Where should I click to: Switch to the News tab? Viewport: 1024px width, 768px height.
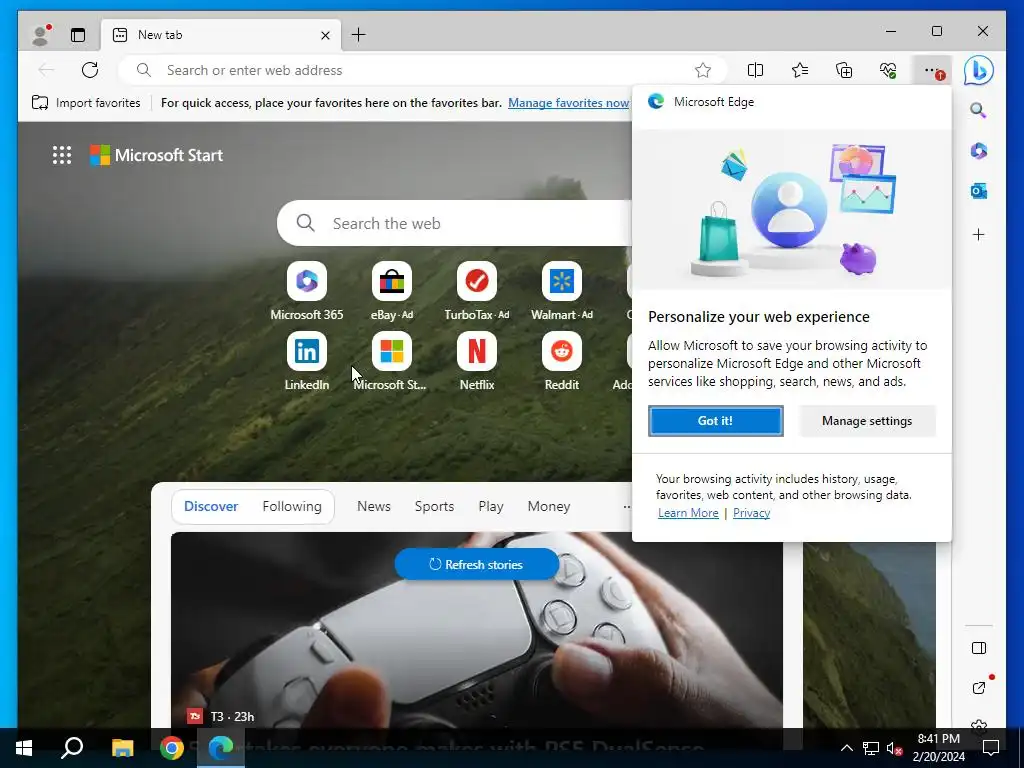click(x=374, y=506)
